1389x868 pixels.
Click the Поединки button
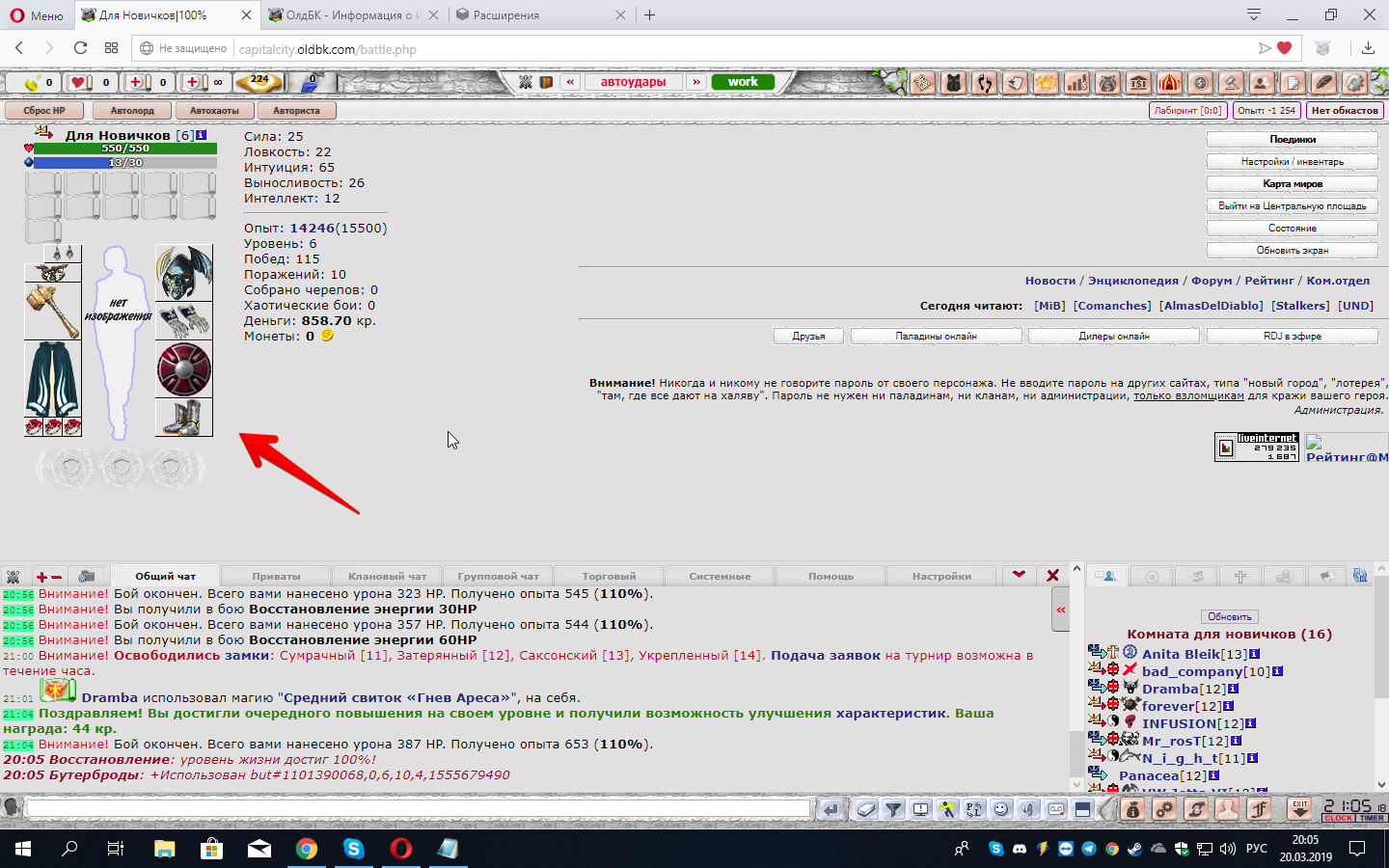[1292, 140]
